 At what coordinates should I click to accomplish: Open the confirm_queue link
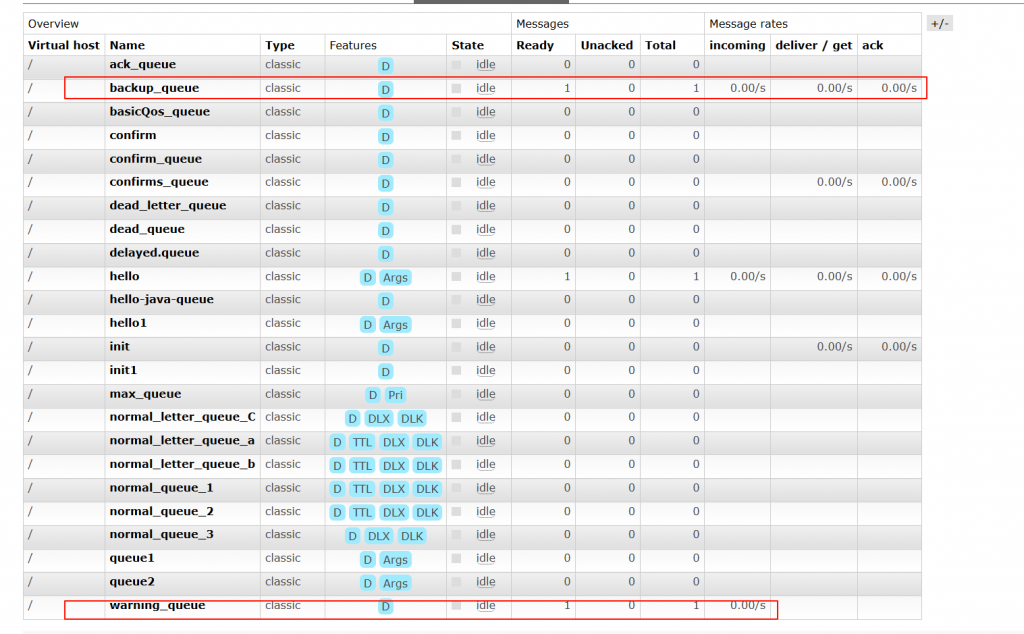click(155, 159)
